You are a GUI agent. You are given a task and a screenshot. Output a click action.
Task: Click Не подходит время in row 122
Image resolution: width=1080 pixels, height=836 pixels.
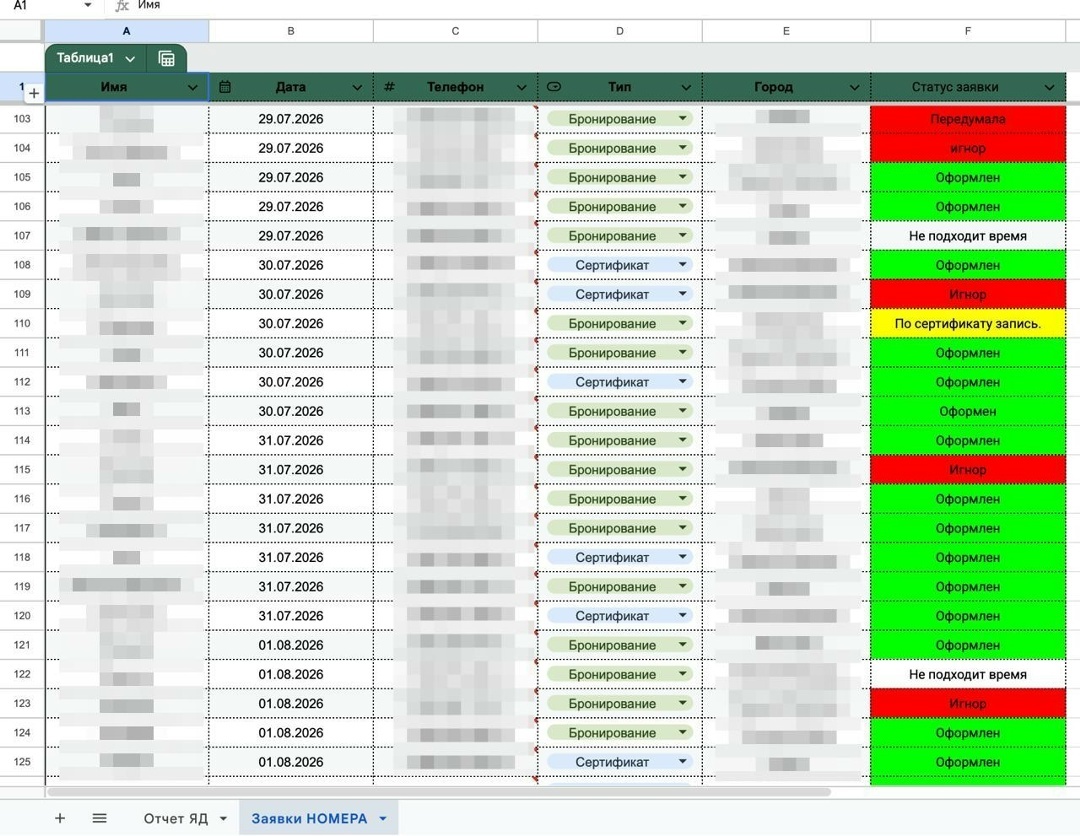[x=968, y=674]
